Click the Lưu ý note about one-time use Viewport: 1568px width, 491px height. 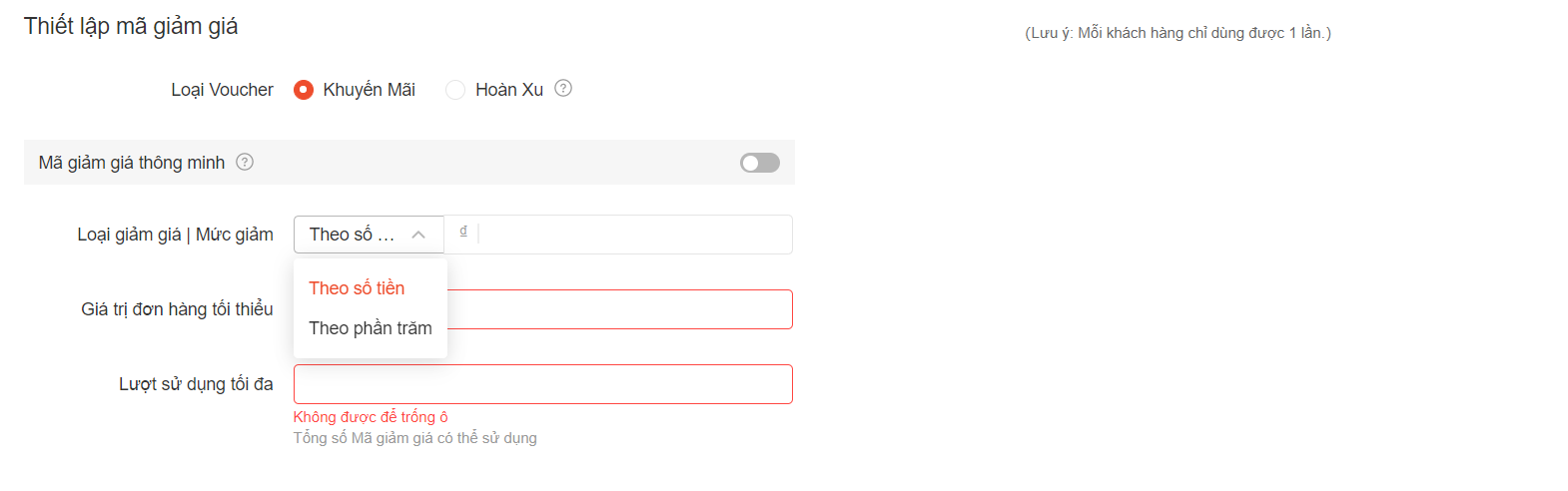[1177, 33]
